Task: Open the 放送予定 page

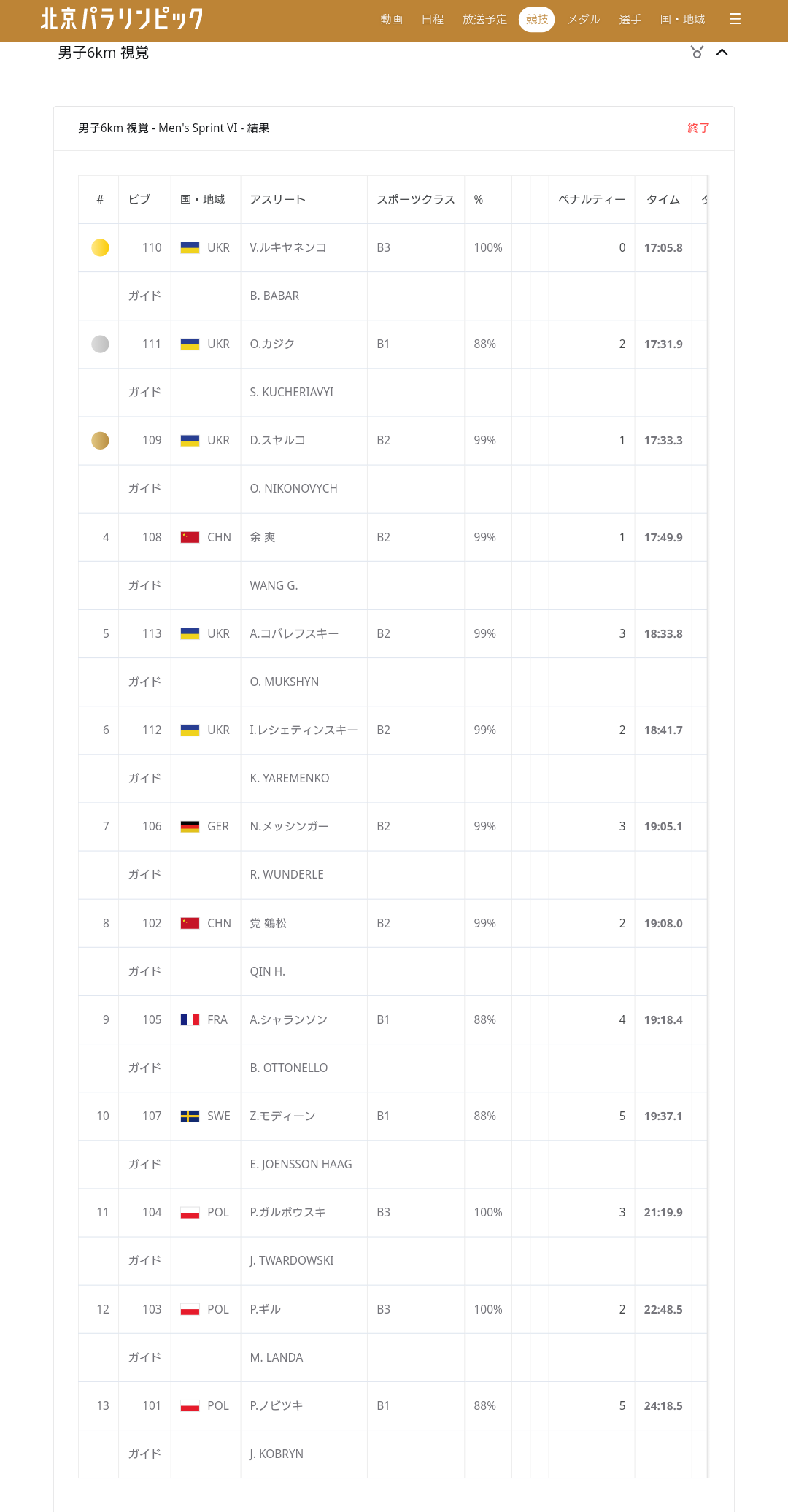Action: (484, 20)
